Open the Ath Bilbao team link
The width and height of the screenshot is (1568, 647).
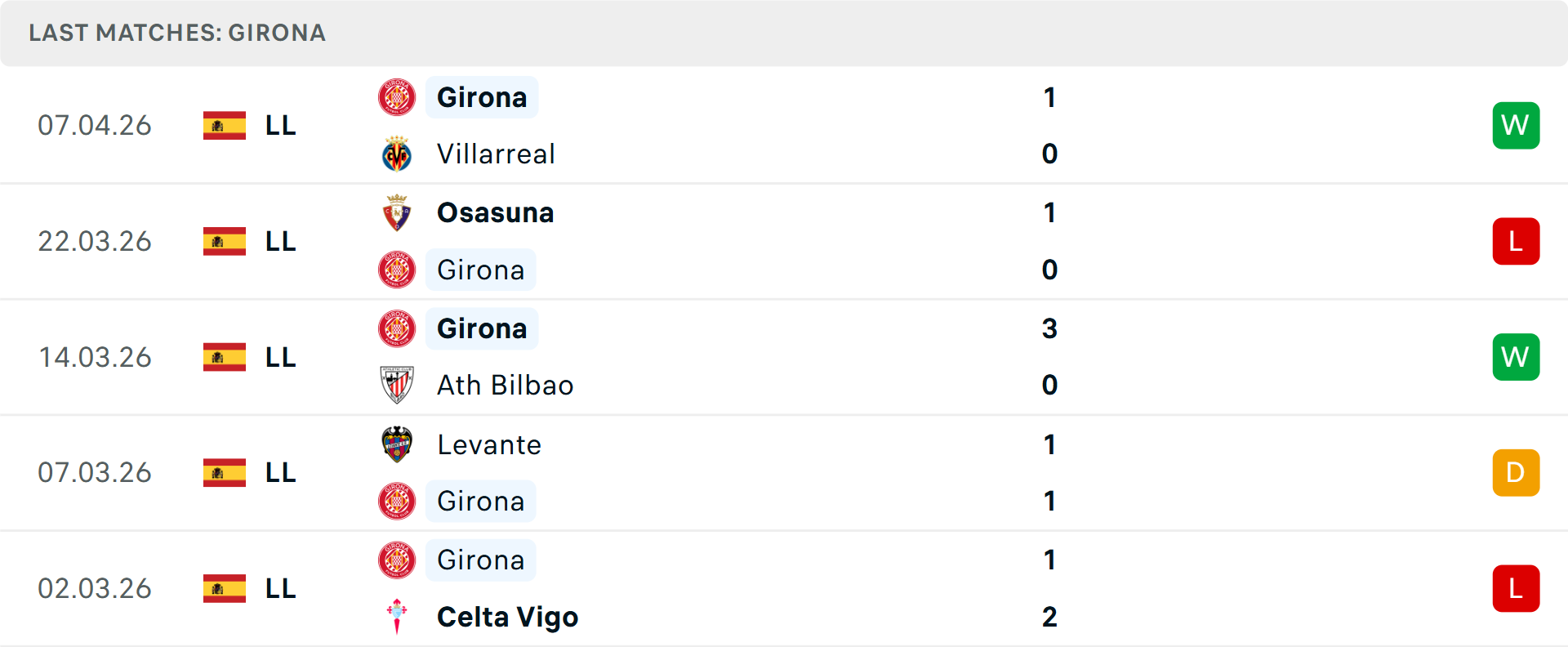[x=505, y=385]
